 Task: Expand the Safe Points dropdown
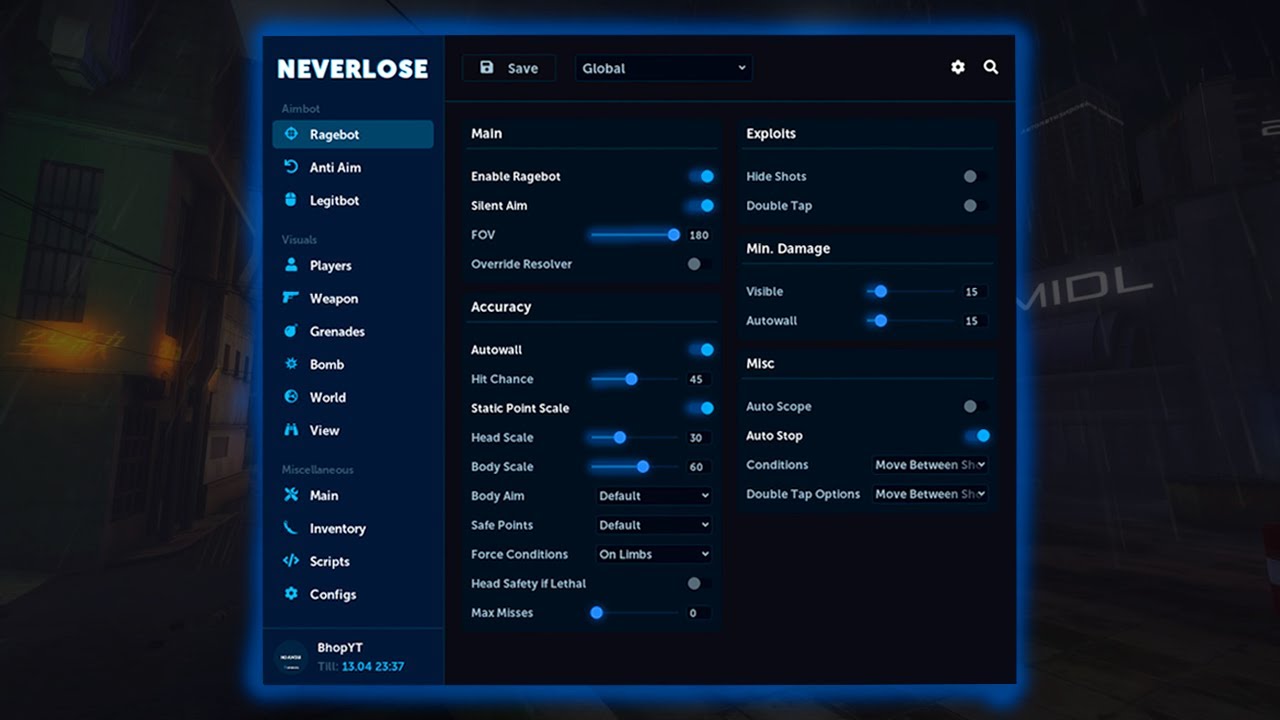[x=654, y=525]
